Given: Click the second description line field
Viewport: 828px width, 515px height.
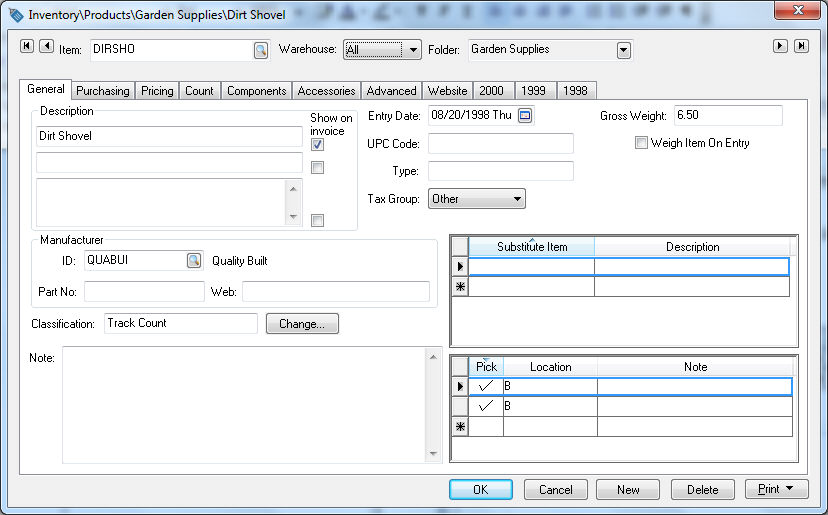Looking at the screenshot, I should click(169, 163).
